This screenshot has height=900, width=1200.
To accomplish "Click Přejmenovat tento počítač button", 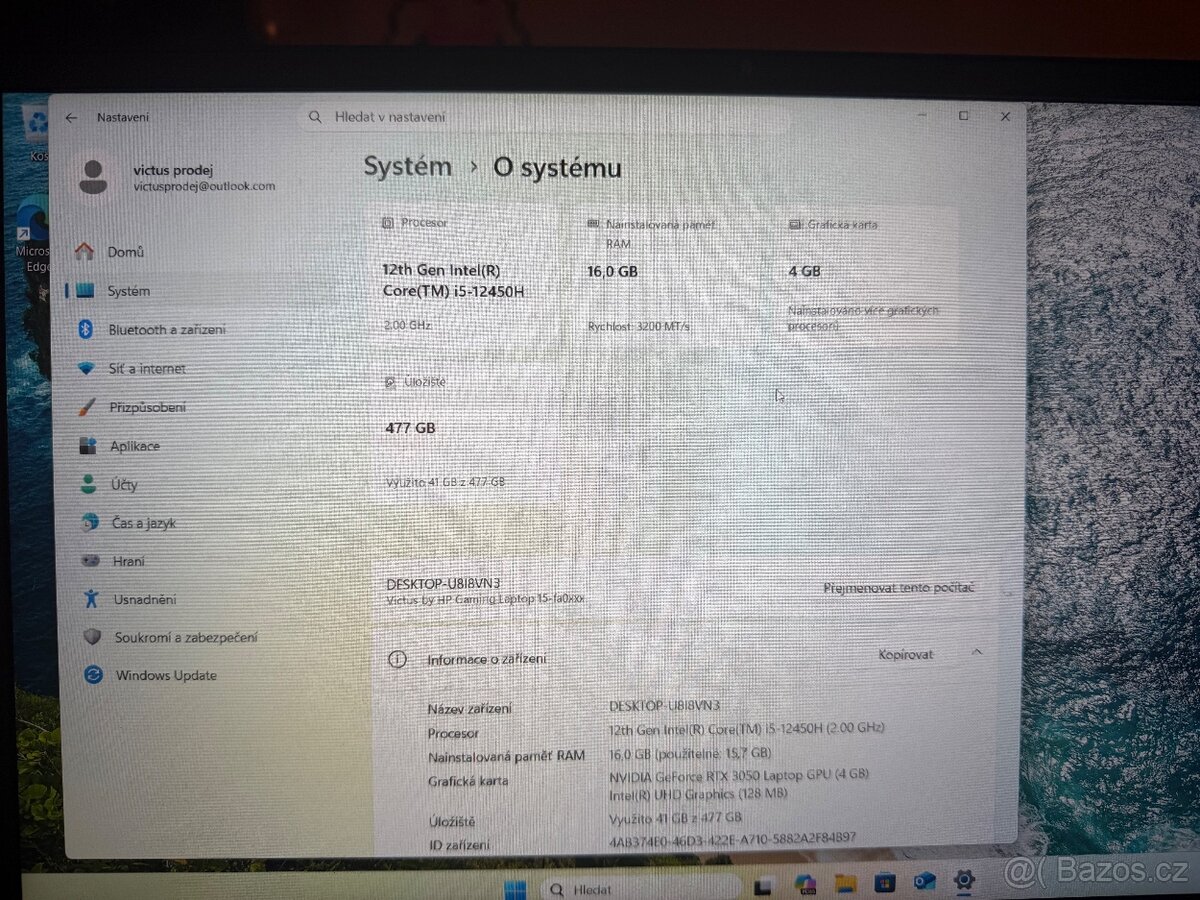I will point(898,588).
